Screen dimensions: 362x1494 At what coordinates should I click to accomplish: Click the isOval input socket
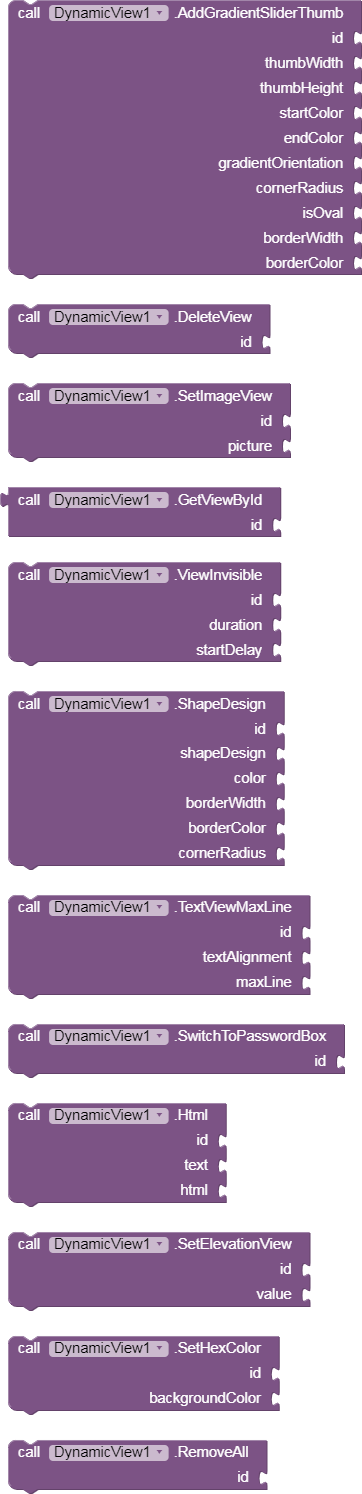[x=356, y=213]
